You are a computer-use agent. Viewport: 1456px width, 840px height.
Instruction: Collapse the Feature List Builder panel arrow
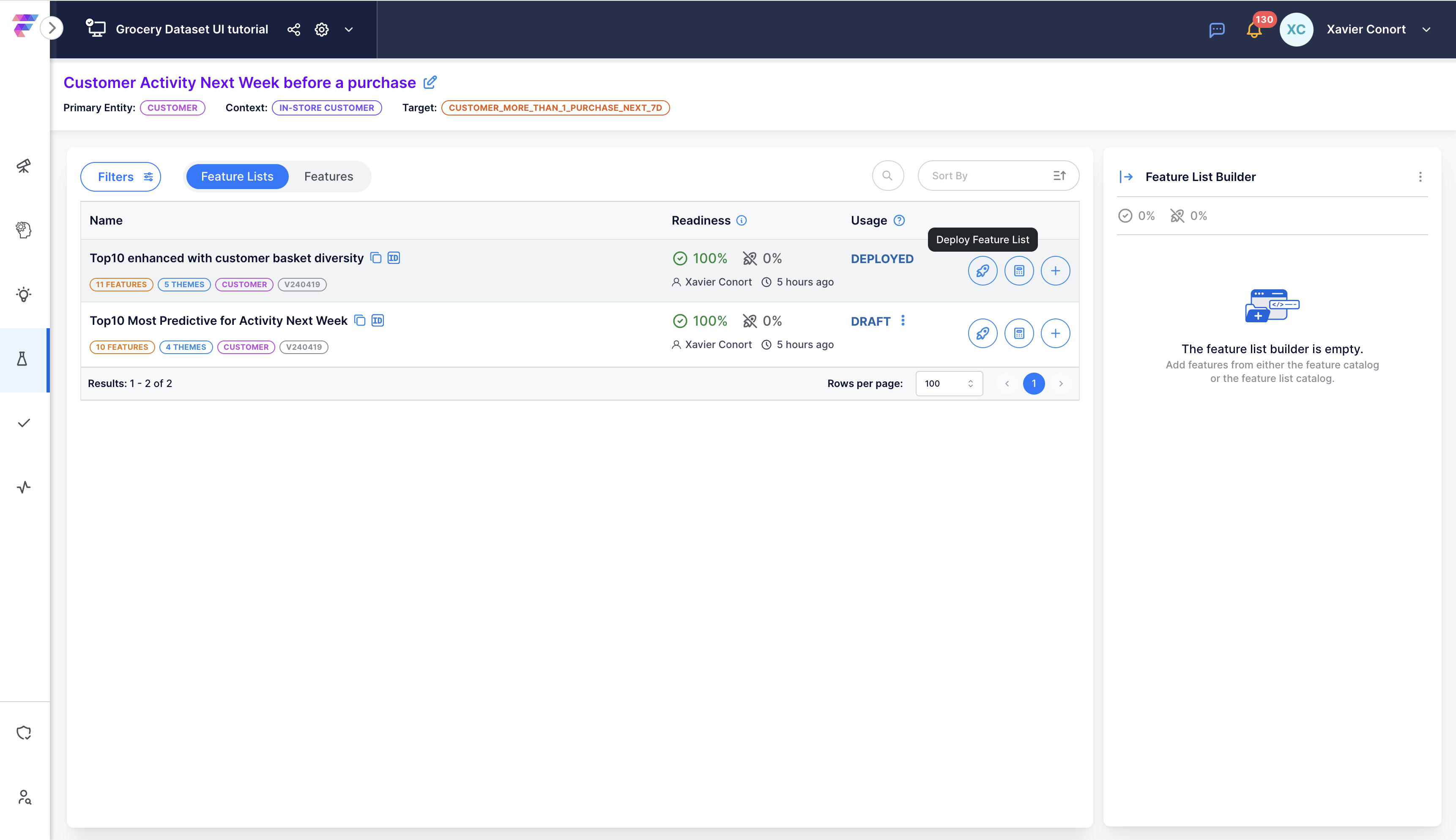1126,176
